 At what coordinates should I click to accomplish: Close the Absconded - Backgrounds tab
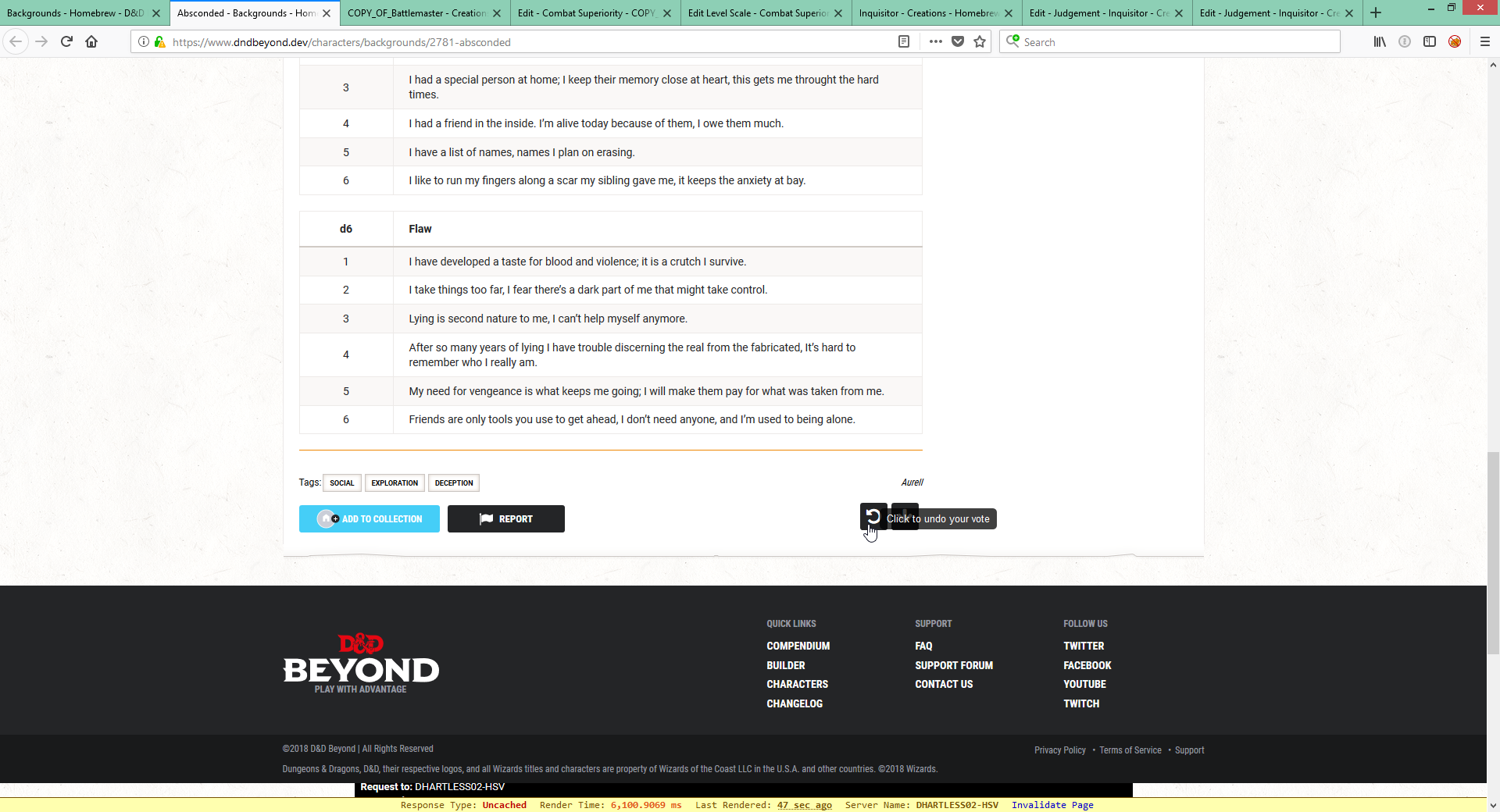pos(327,13)
